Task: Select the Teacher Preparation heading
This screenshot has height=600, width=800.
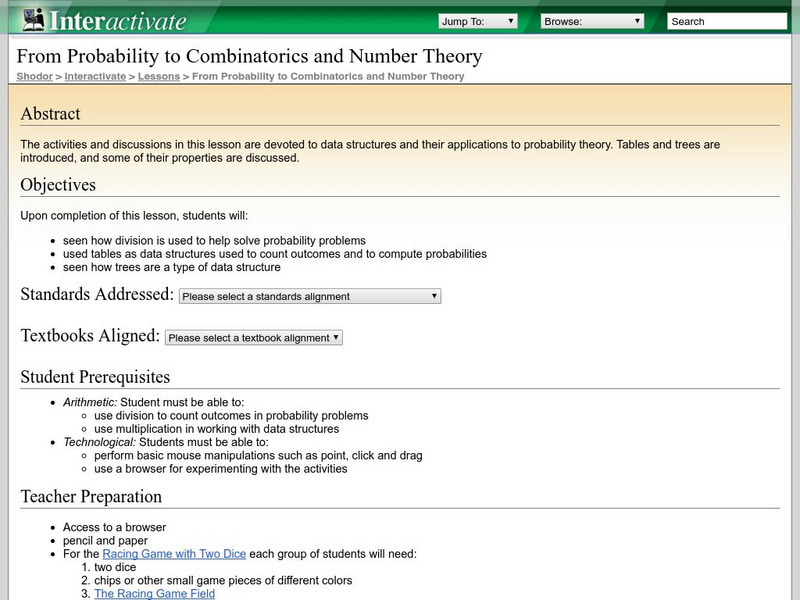Action: point(91,497)
